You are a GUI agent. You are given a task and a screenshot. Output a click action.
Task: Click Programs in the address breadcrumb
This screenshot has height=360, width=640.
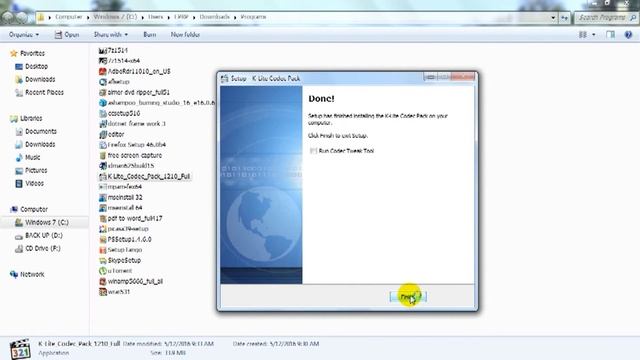(x=253, y=17)
